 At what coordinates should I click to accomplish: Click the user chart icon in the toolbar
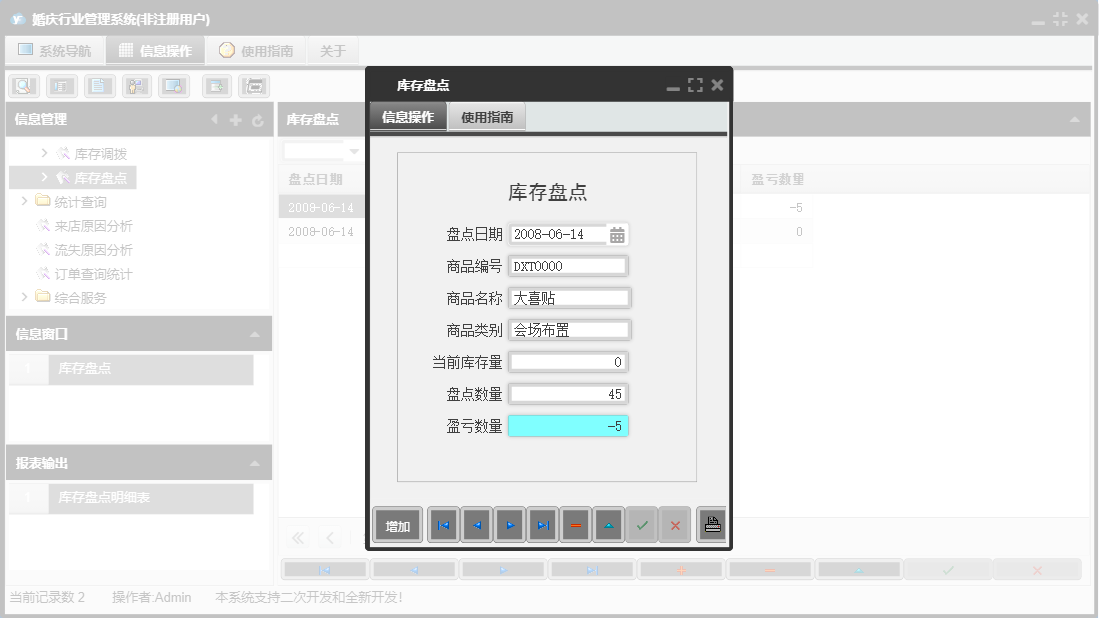pyautogui.click(x=137, y=86)
